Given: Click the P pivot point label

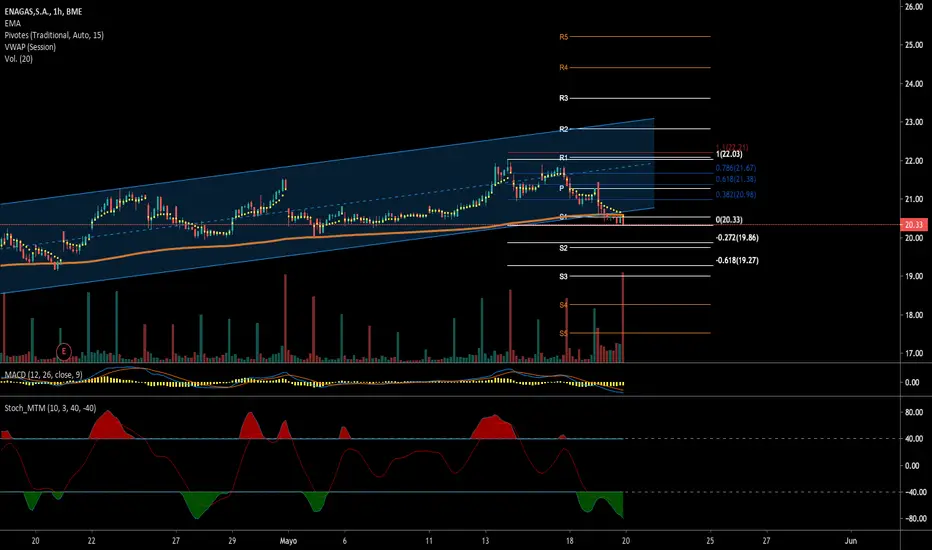Looking at the screenshot, I should [x=562, y=188].
